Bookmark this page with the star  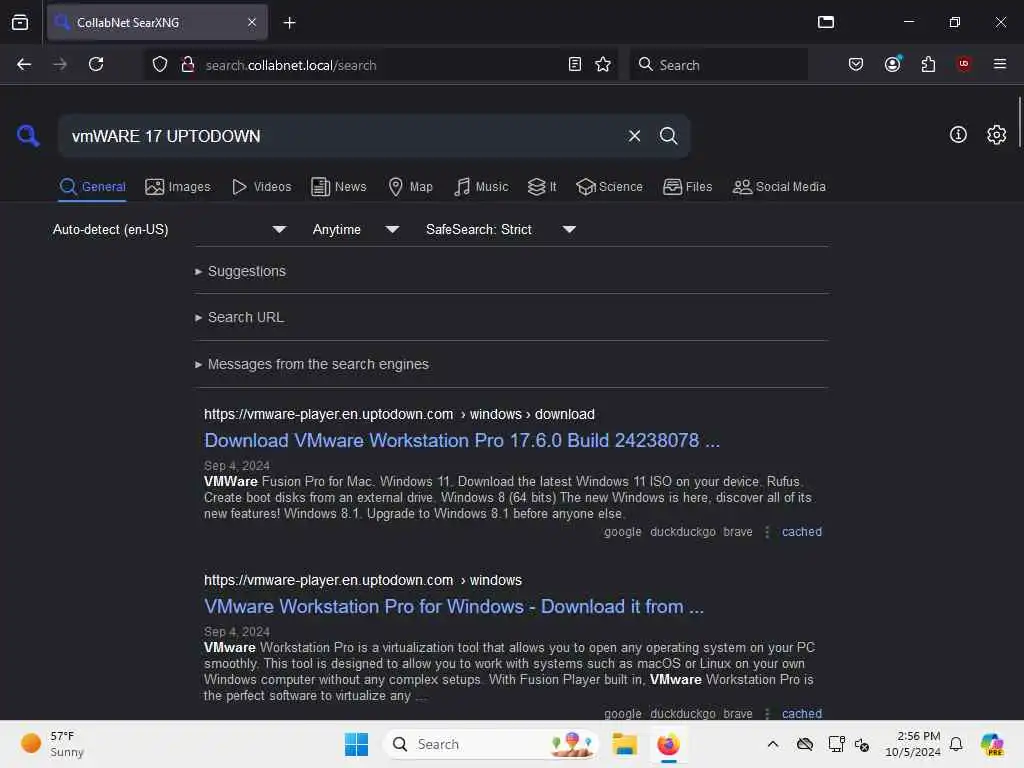603,64
